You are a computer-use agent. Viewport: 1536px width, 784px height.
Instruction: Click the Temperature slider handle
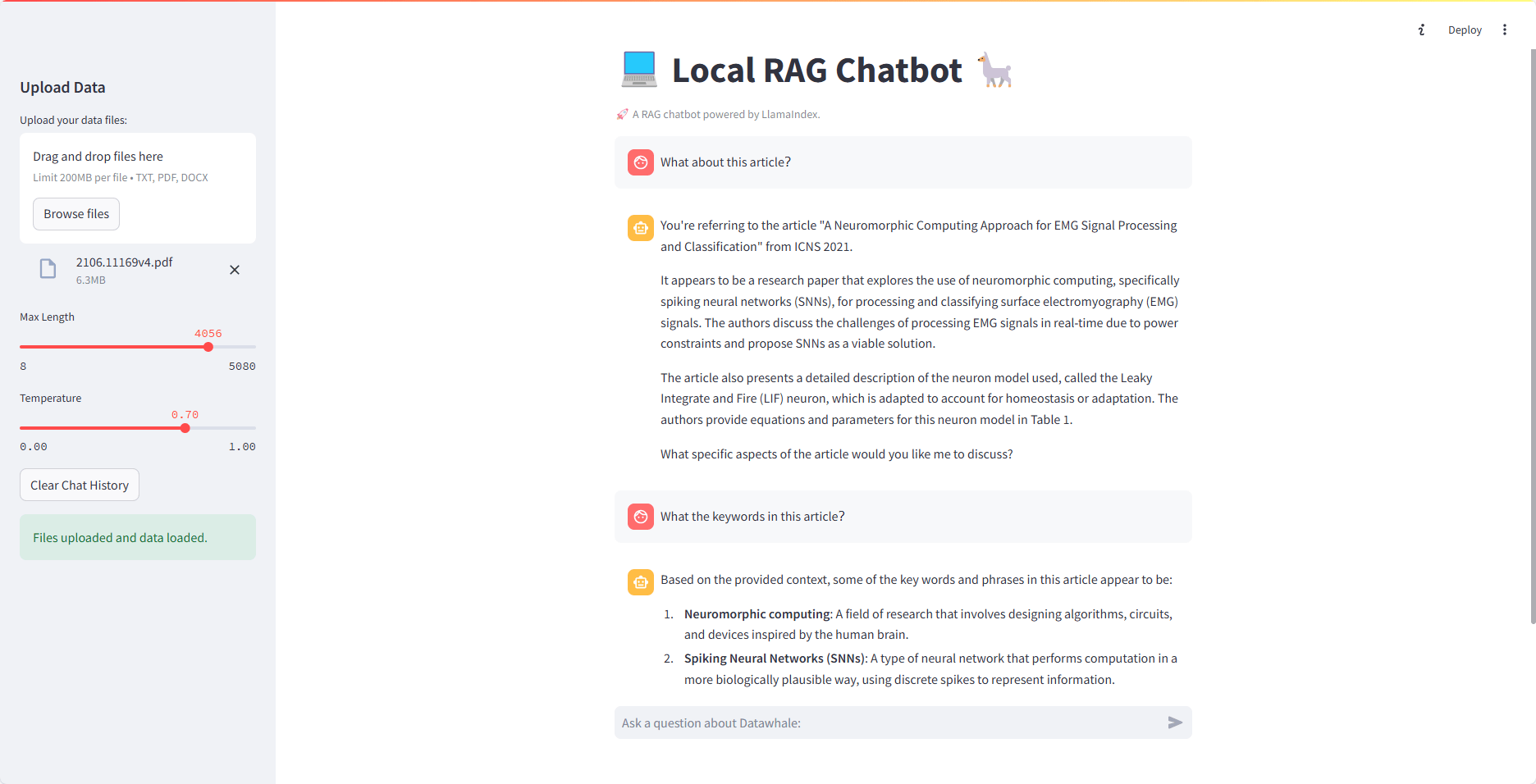(185, 428)
